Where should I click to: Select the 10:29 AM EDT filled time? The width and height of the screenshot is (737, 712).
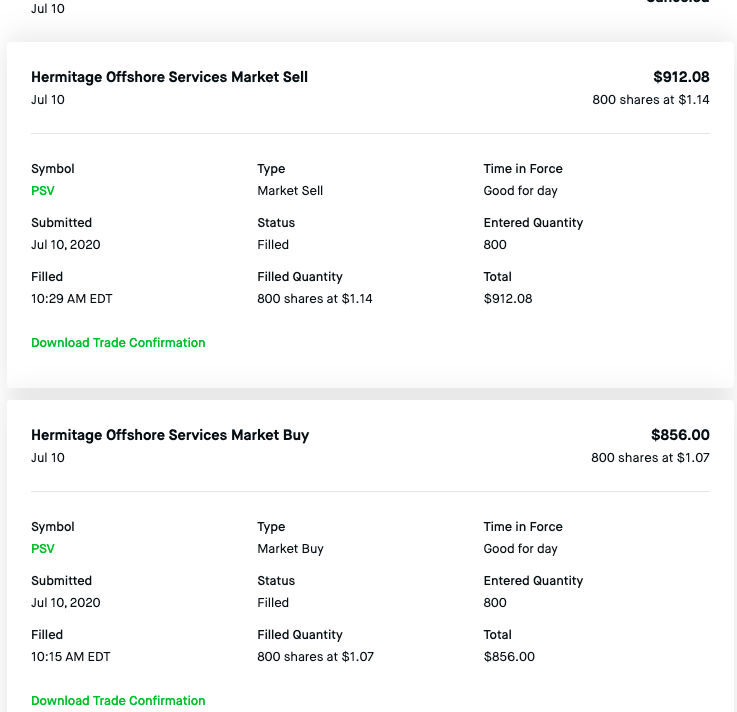click(71, 299)
